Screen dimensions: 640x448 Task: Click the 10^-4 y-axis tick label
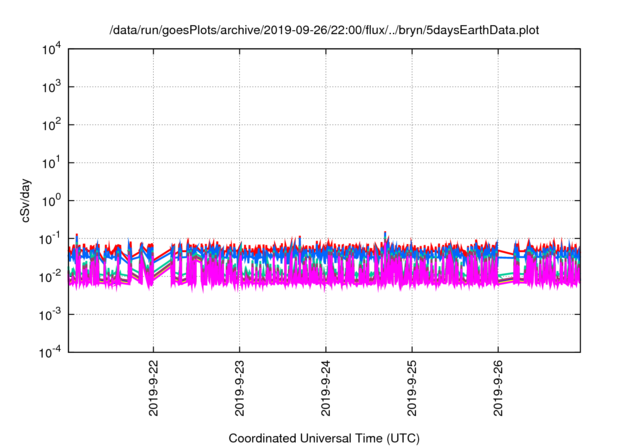click(x=50, y=352)
